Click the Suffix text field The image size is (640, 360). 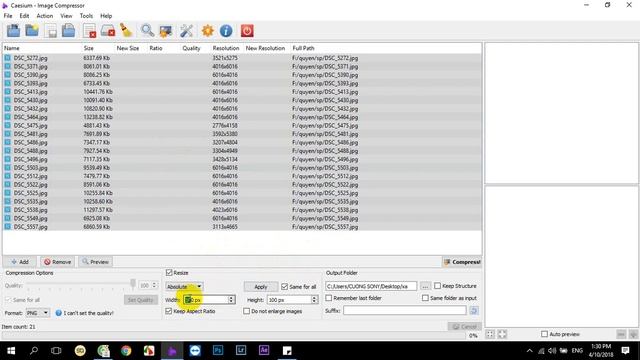(404, 311)
